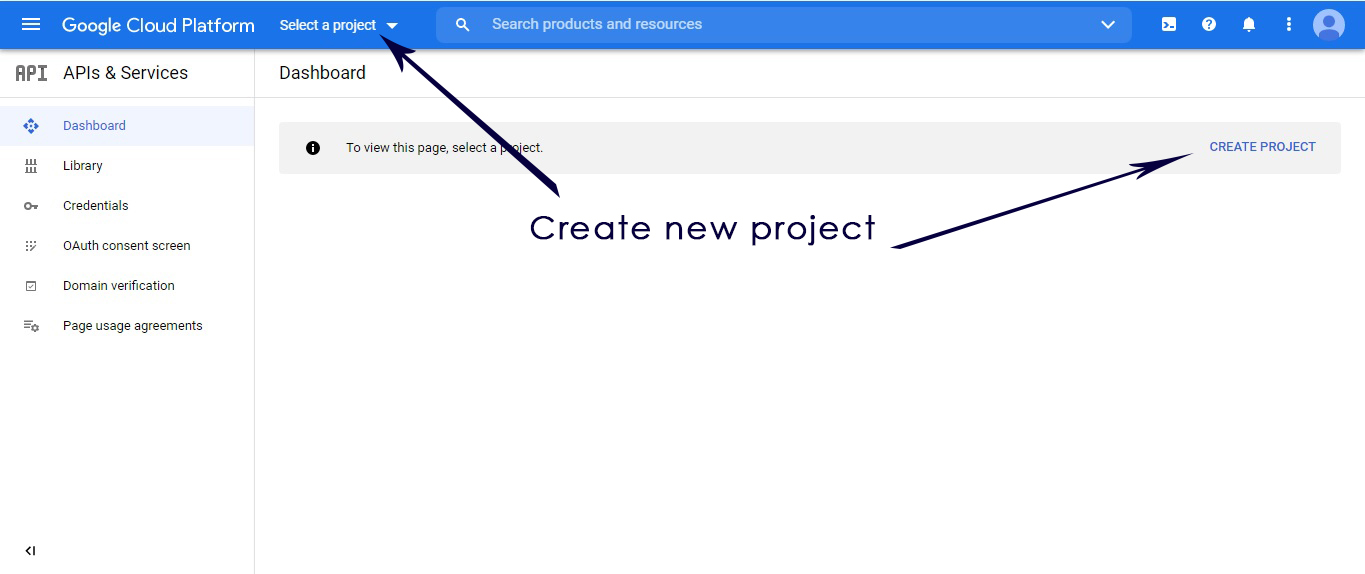Open the Help question mark icon
This screenshot has height=574, width=1365.
pyautogui.click(x=1209, y=24)
